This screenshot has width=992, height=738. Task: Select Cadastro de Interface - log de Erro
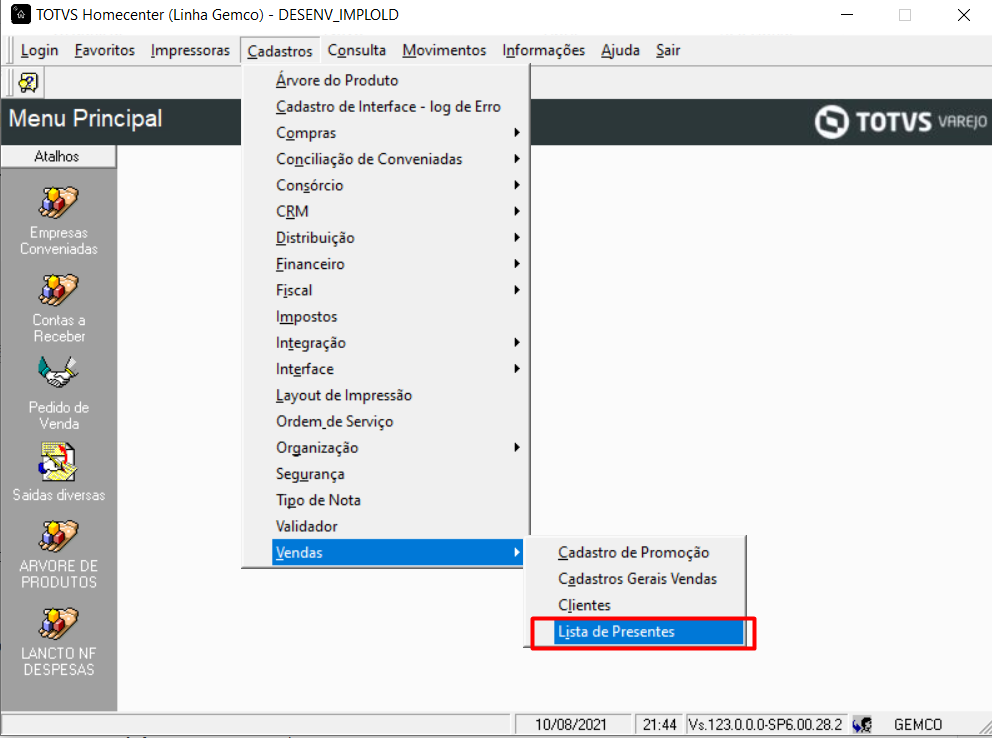pos(398,107)
